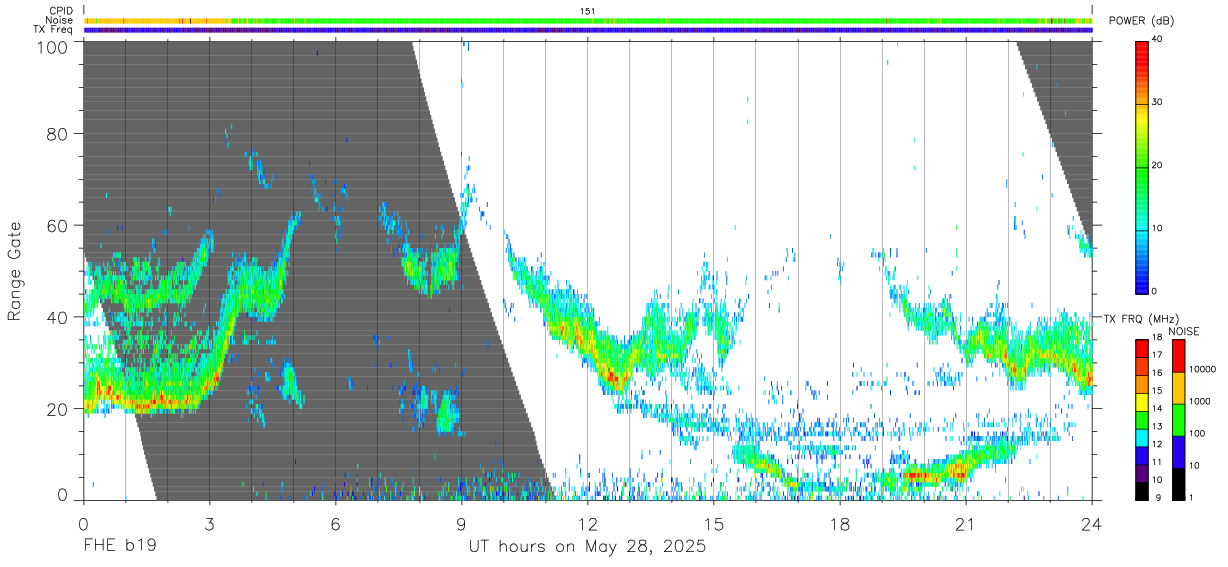1228x567 pixels.
Task: Click the noise scale label '10000'
Action: pos(1203,369)
